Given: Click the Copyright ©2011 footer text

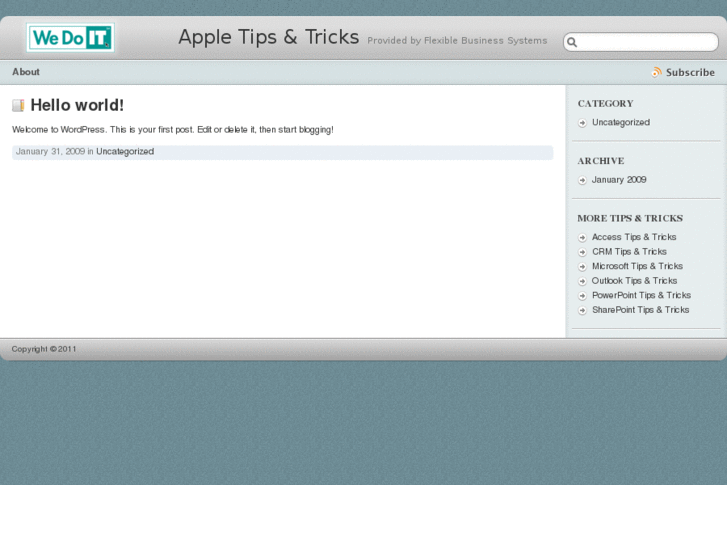Looking at the screenshot, I should [x=44, y=349].
